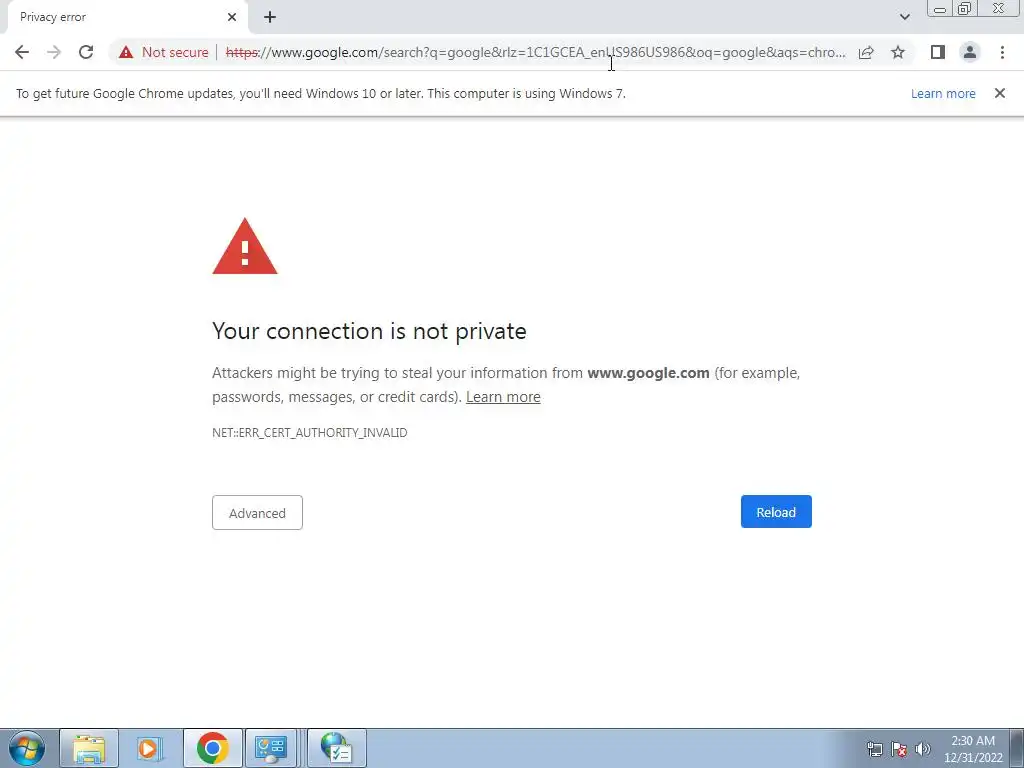Open the Action Center flag icon
Image resolution: width=1024 pixels, height=768 pixels.
point(899,749)
